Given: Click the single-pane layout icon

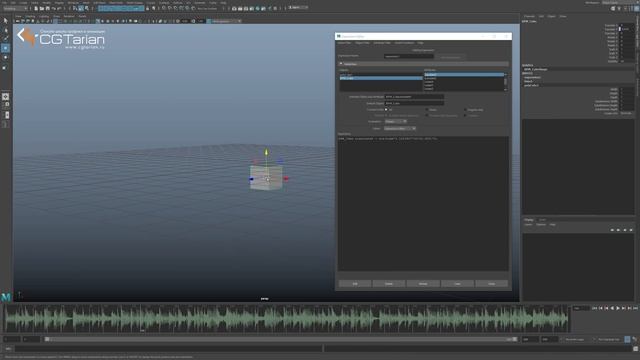Looking at the screenshot, I should tap(5, 97).
